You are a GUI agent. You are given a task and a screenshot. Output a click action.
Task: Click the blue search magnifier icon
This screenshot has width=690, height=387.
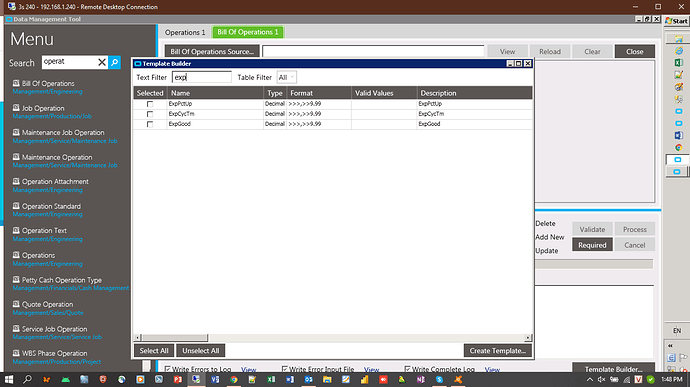point(114,63)
